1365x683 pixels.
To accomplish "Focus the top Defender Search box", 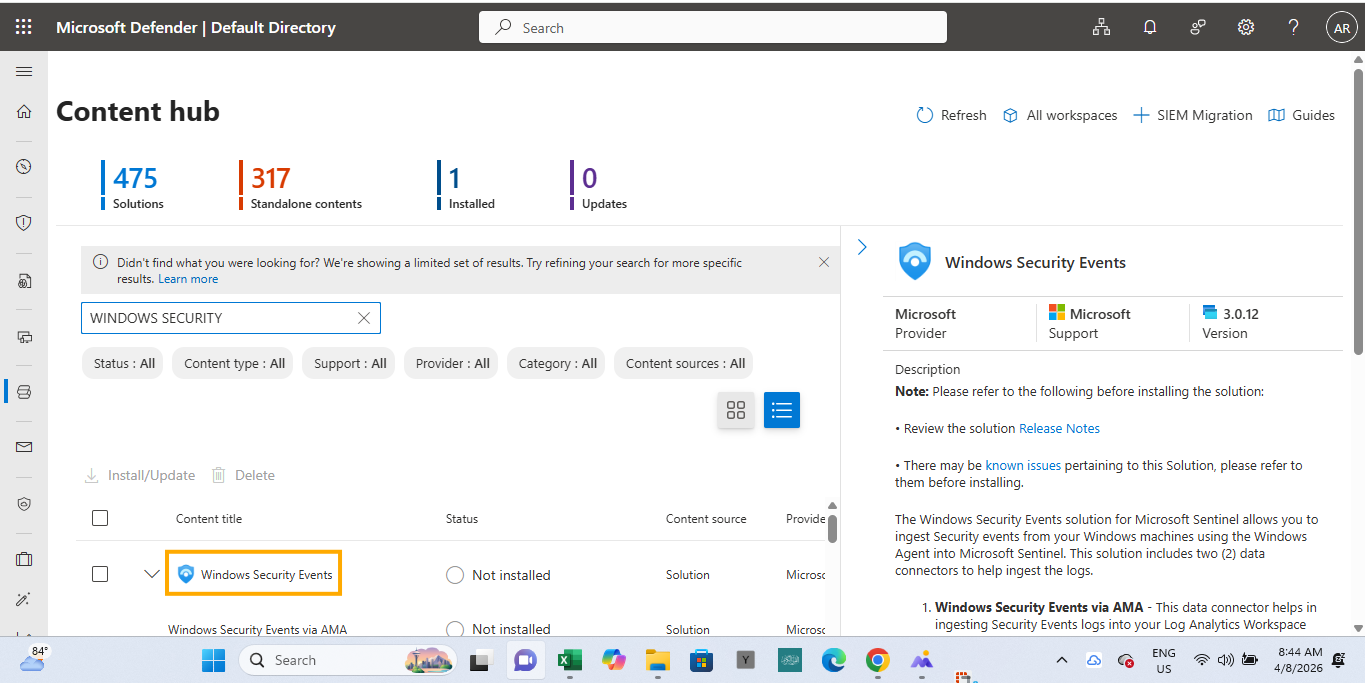I will (713, 27).
